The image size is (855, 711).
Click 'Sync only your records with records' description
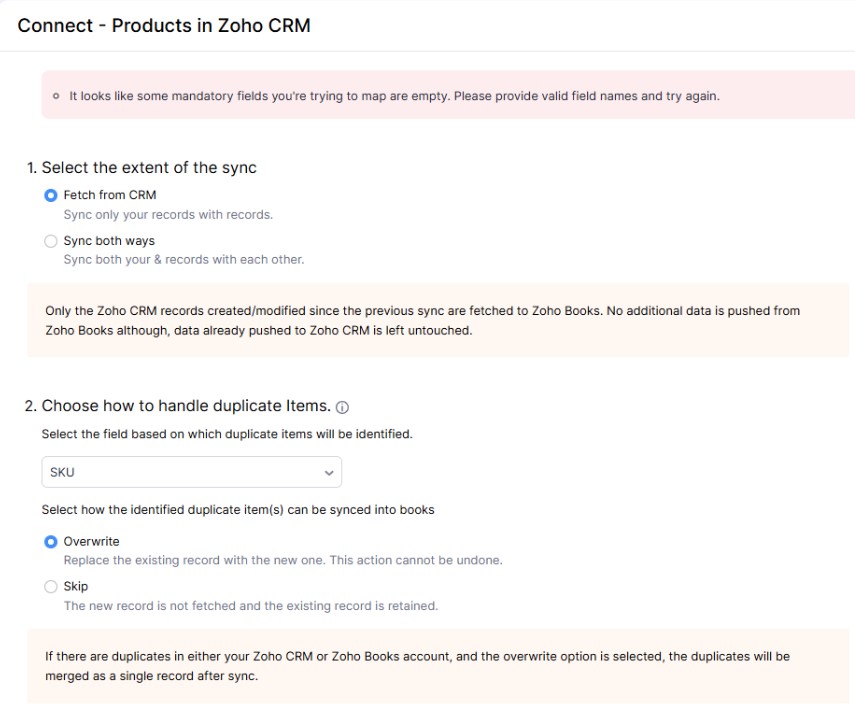tap(168, 215)
